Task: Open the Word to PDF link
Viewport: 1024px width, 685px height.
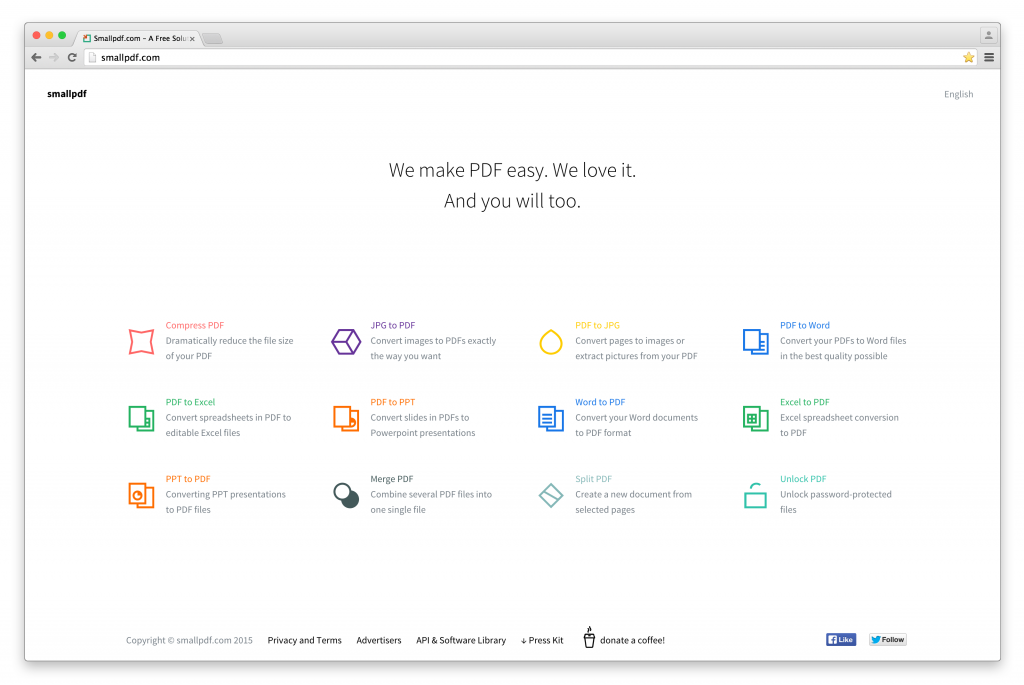Action: coord(600,402)
